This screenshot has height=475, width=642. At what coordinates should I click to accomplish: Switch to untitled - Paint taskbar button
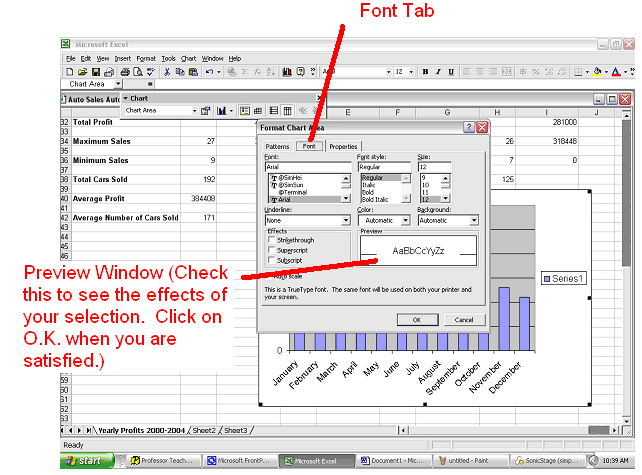[x=469, y=461]
